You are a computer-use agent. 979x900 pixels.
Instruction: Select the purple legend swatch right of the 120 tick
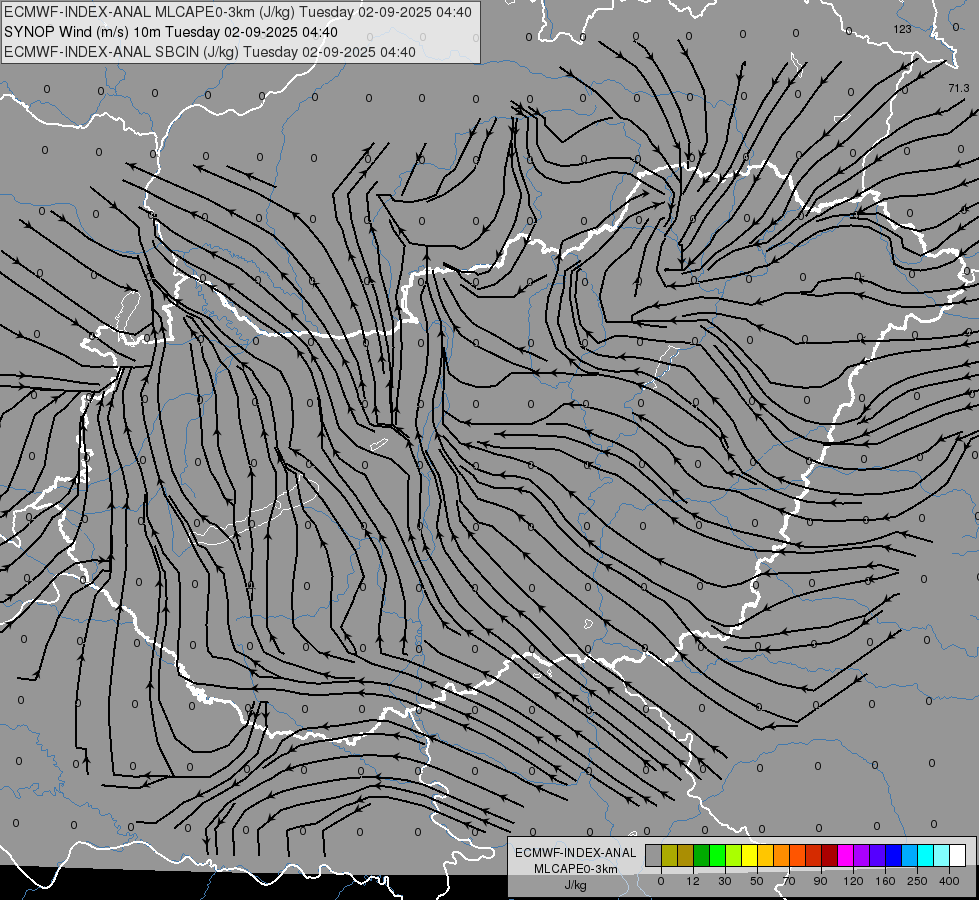coord(862,855)
